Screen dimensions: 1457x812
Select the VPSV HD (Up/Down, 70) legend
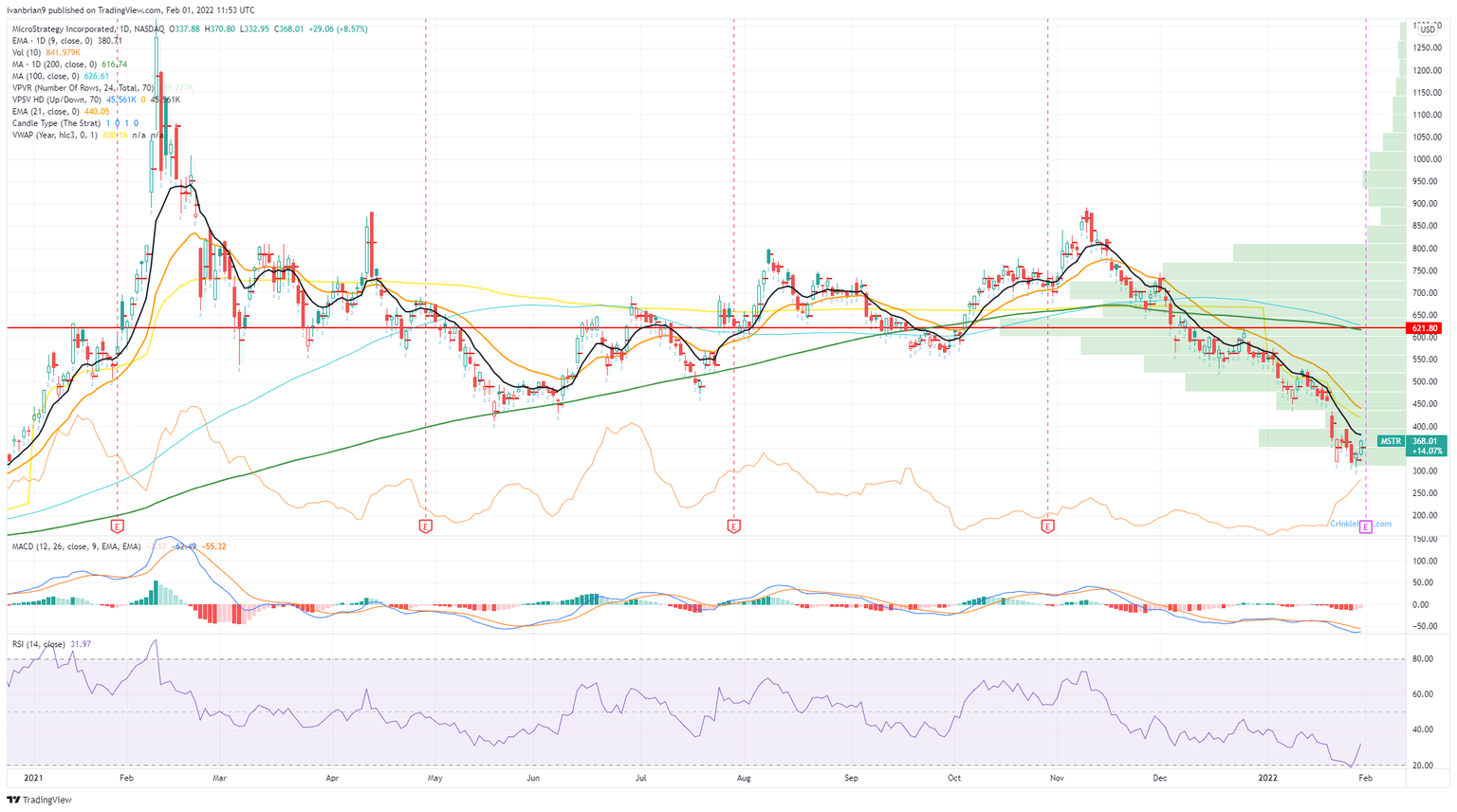pos(57,100)
